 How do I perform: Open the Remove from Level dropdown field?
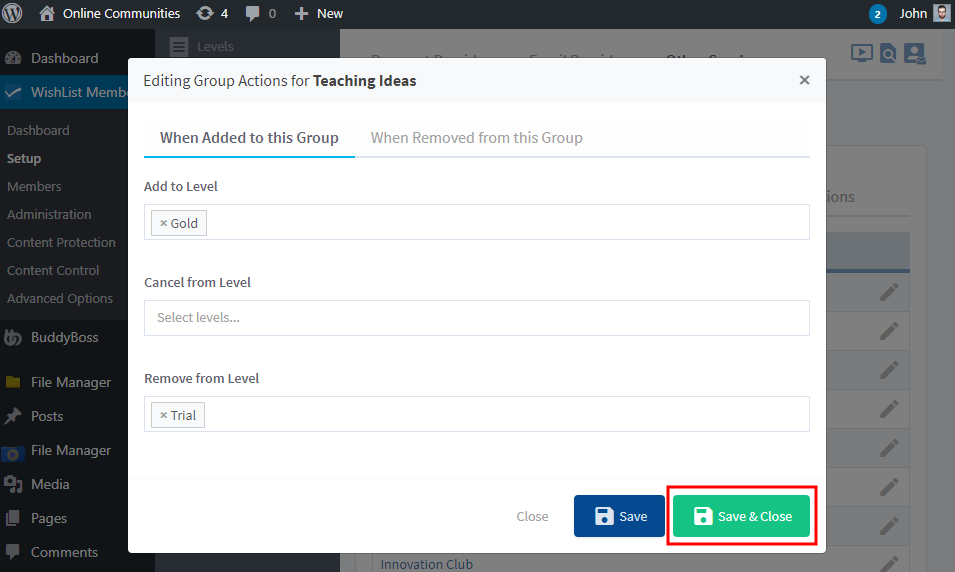[500, 414]
